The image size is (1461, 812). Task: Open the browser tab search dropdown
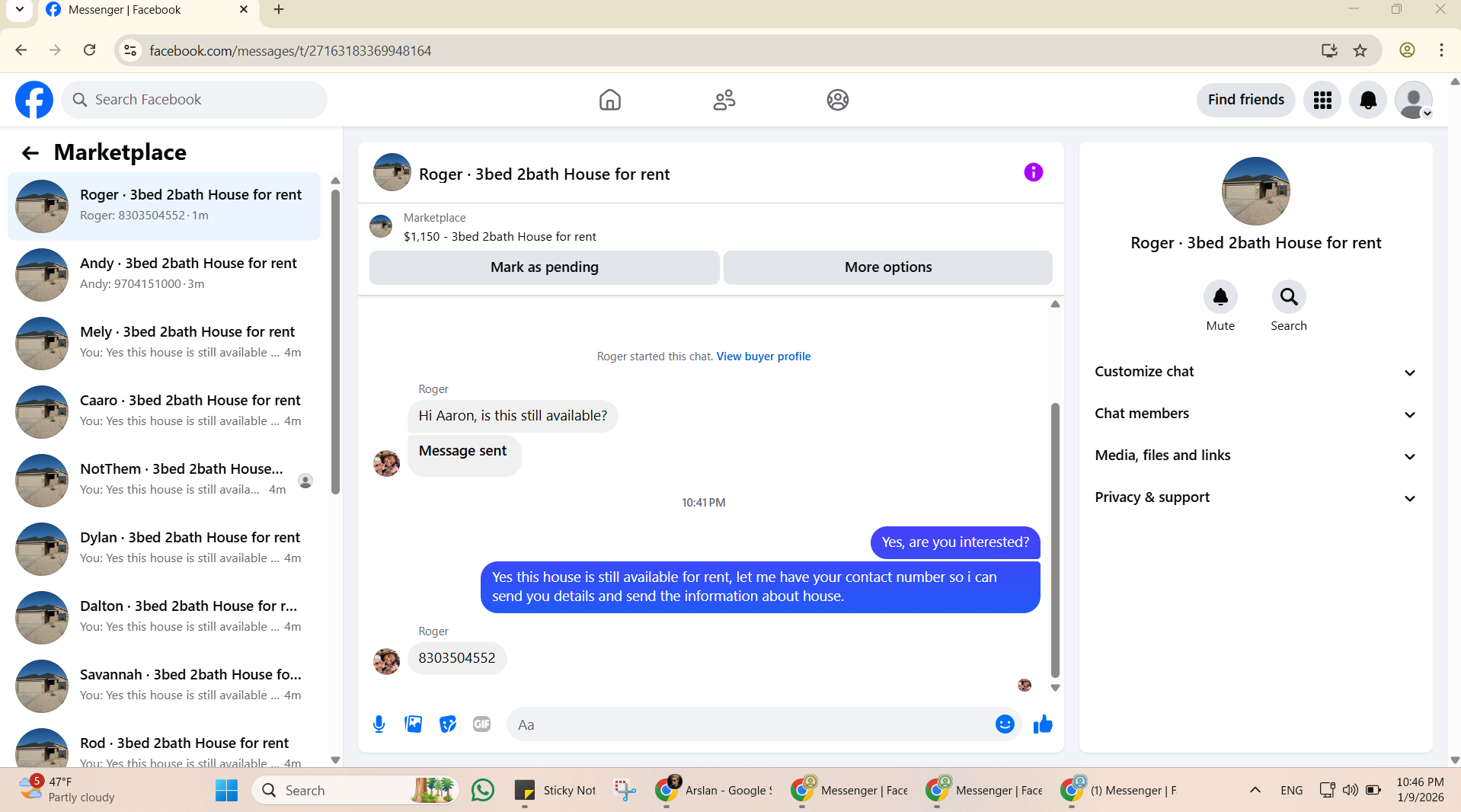(x=20, y=10)
